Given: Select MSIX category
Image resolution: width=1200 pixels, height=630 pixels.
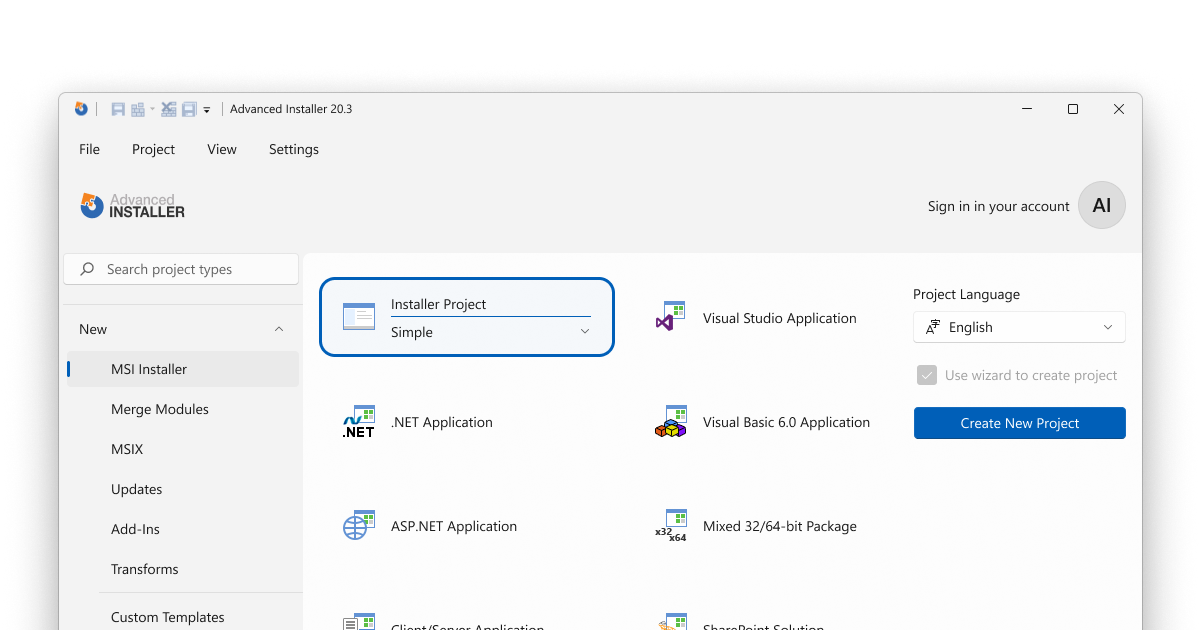Looking at the screenshot, I should pyautogui.click(x=183, y=449).
